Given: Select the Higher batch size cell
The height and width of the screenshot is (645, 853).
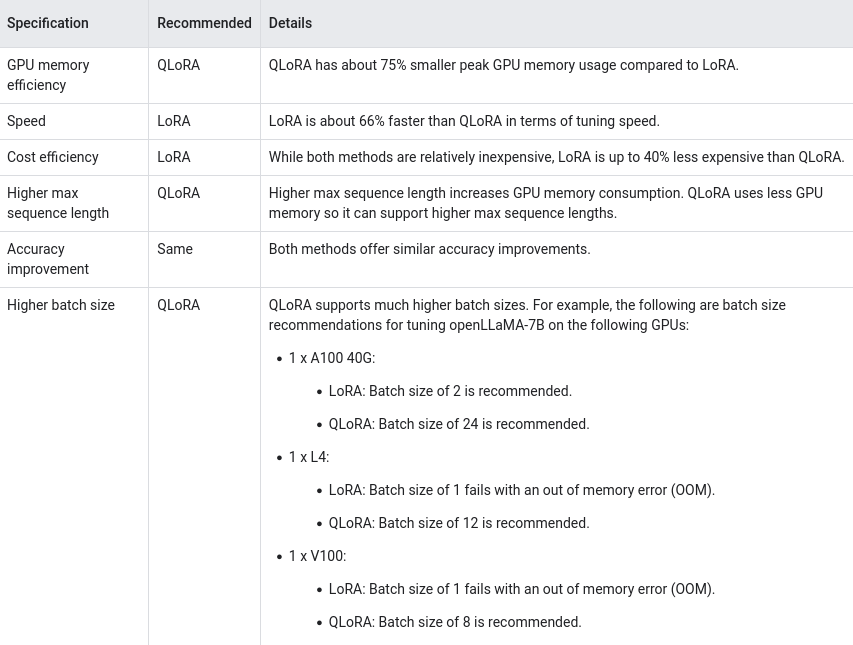Looking at the screenshot, I should point(61,305).
